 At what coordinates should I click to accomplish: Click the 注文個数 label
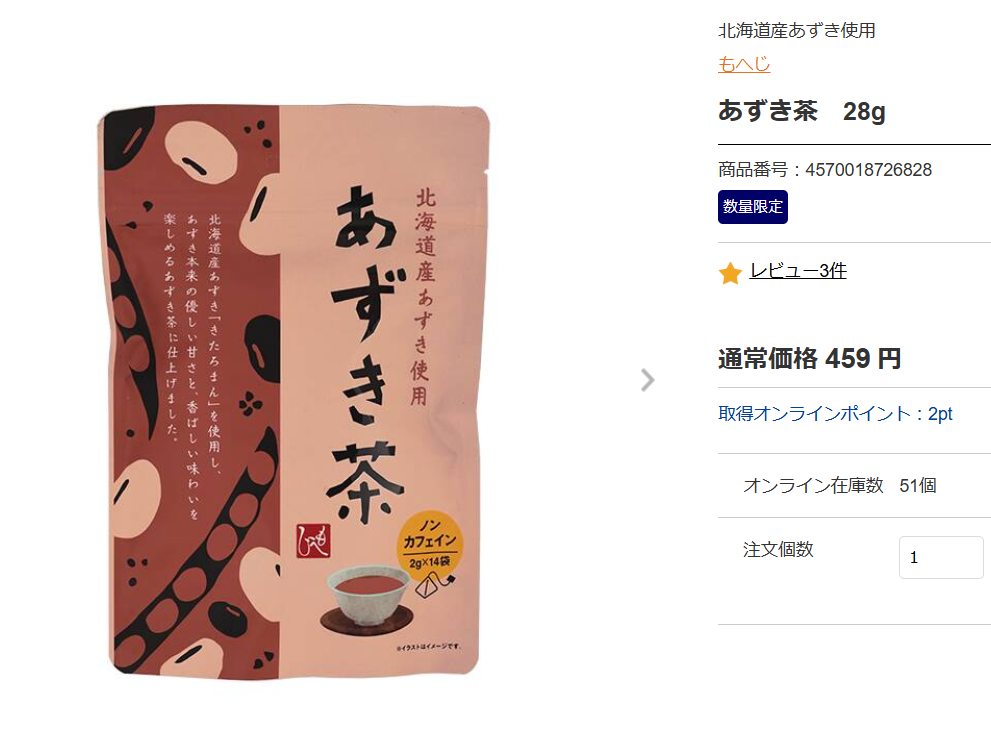pyautogui.click(x=778, y=550)
